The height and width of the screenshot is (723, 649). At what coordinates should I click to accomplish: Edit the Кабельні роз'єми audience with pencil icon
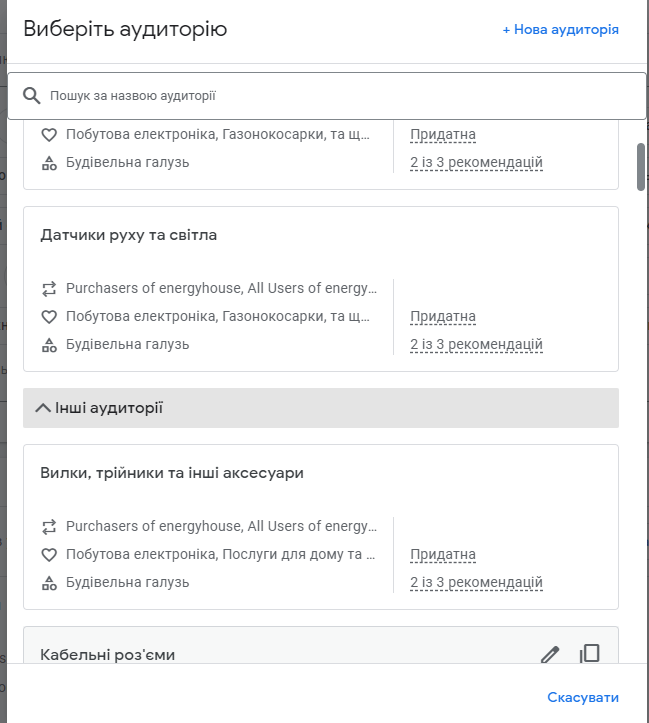coord(549,654)
